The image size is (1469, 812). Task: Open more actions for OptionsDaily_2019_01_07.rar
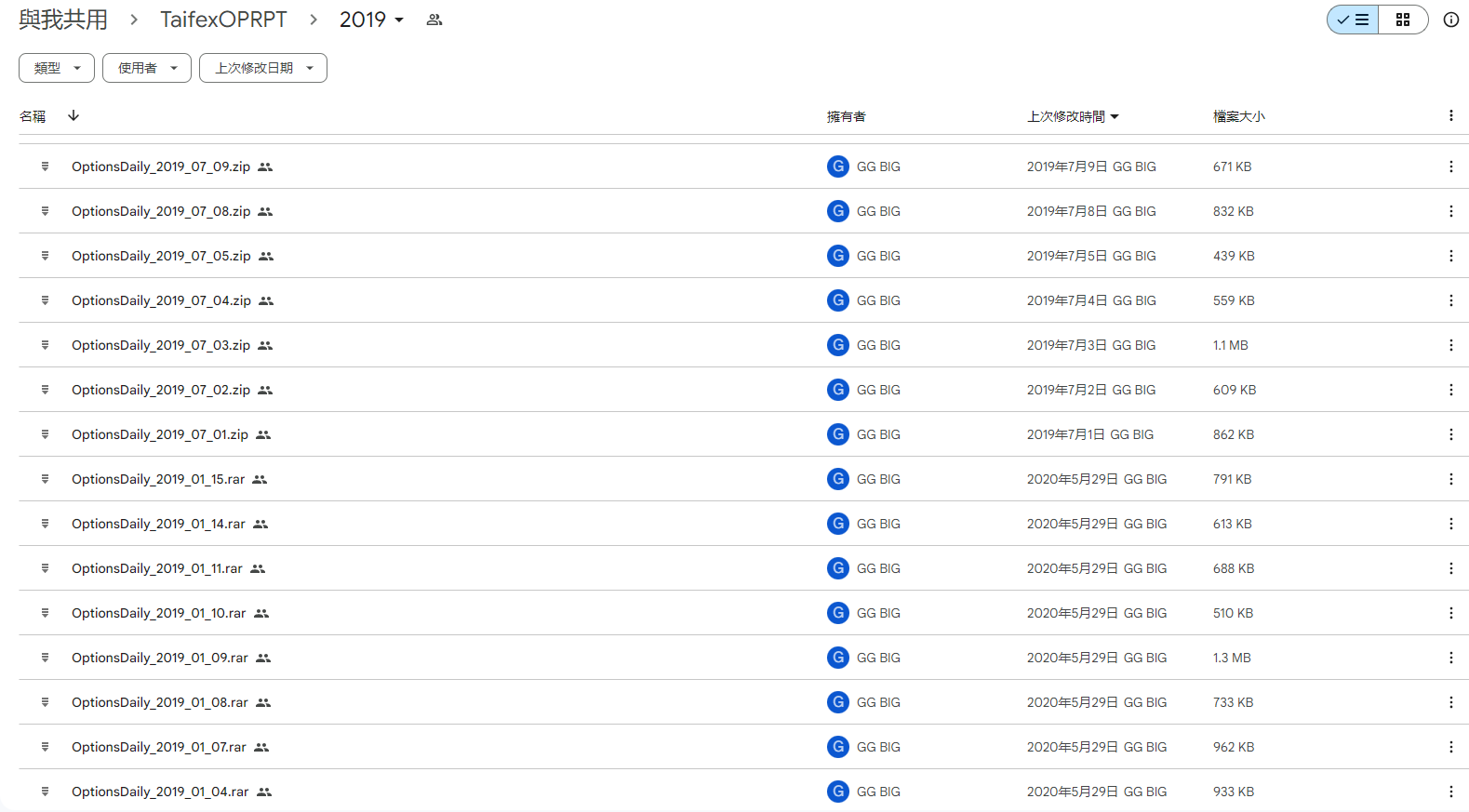click(1451, 747)
